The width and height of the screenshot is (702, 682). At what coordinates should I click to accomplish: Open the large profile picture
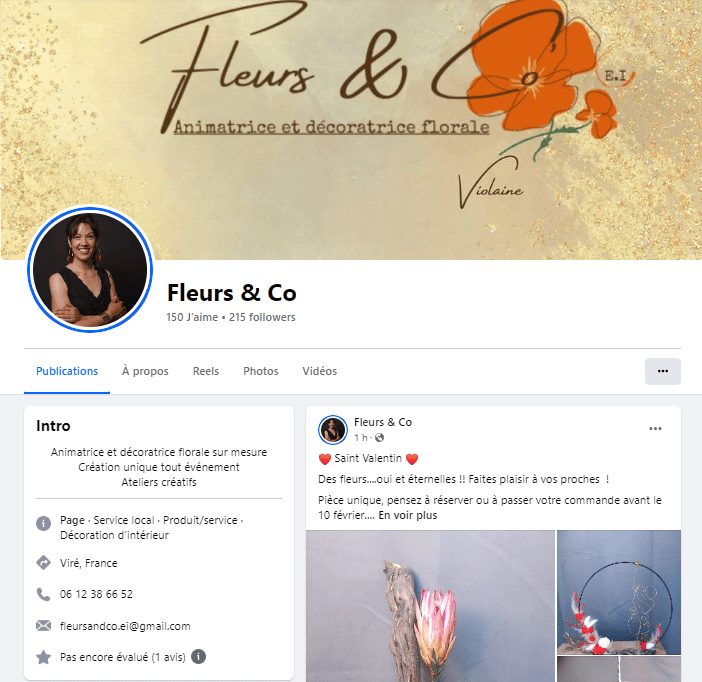point(90,269)
